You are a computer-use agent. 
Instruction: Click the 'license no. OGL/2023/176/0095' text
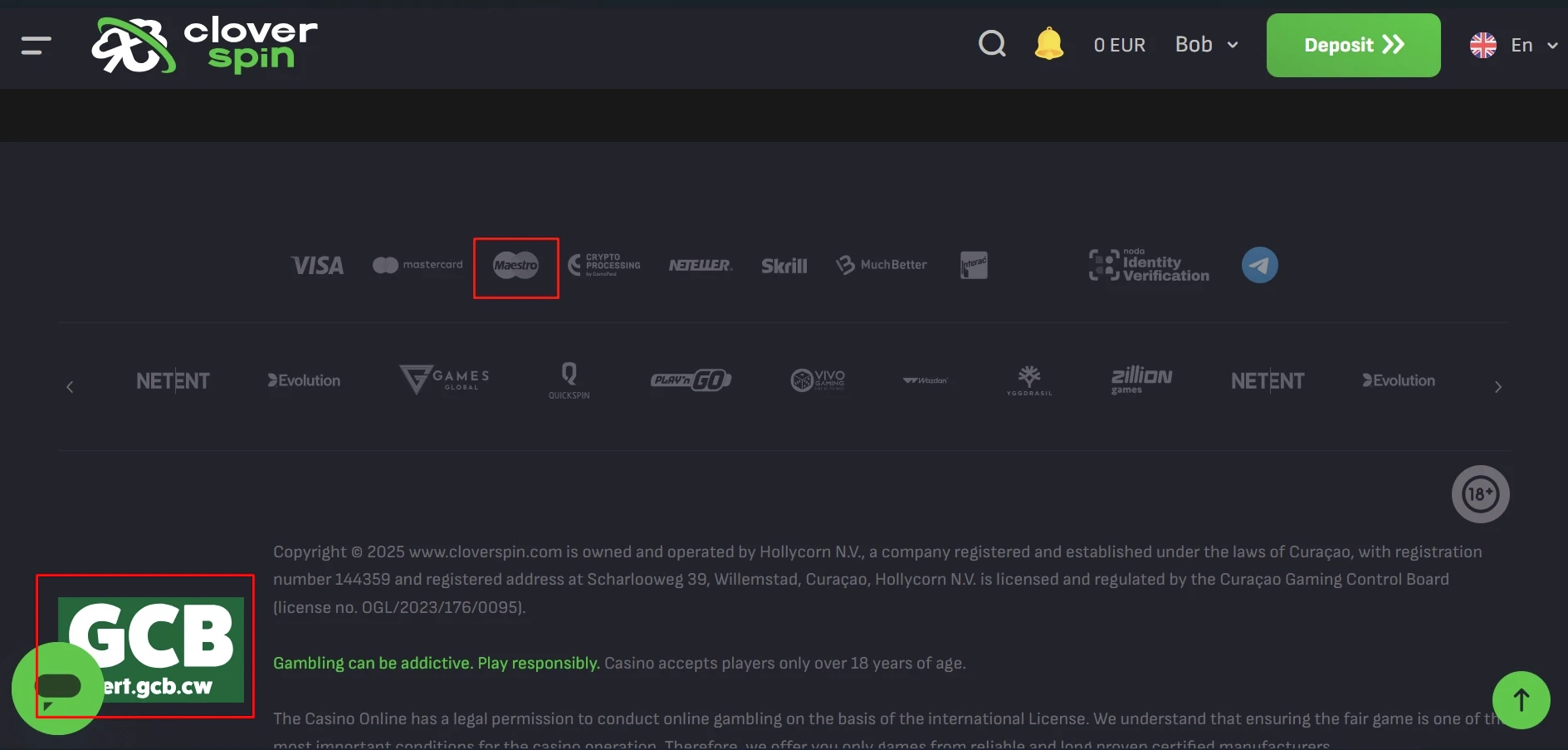tap(398, 607)
